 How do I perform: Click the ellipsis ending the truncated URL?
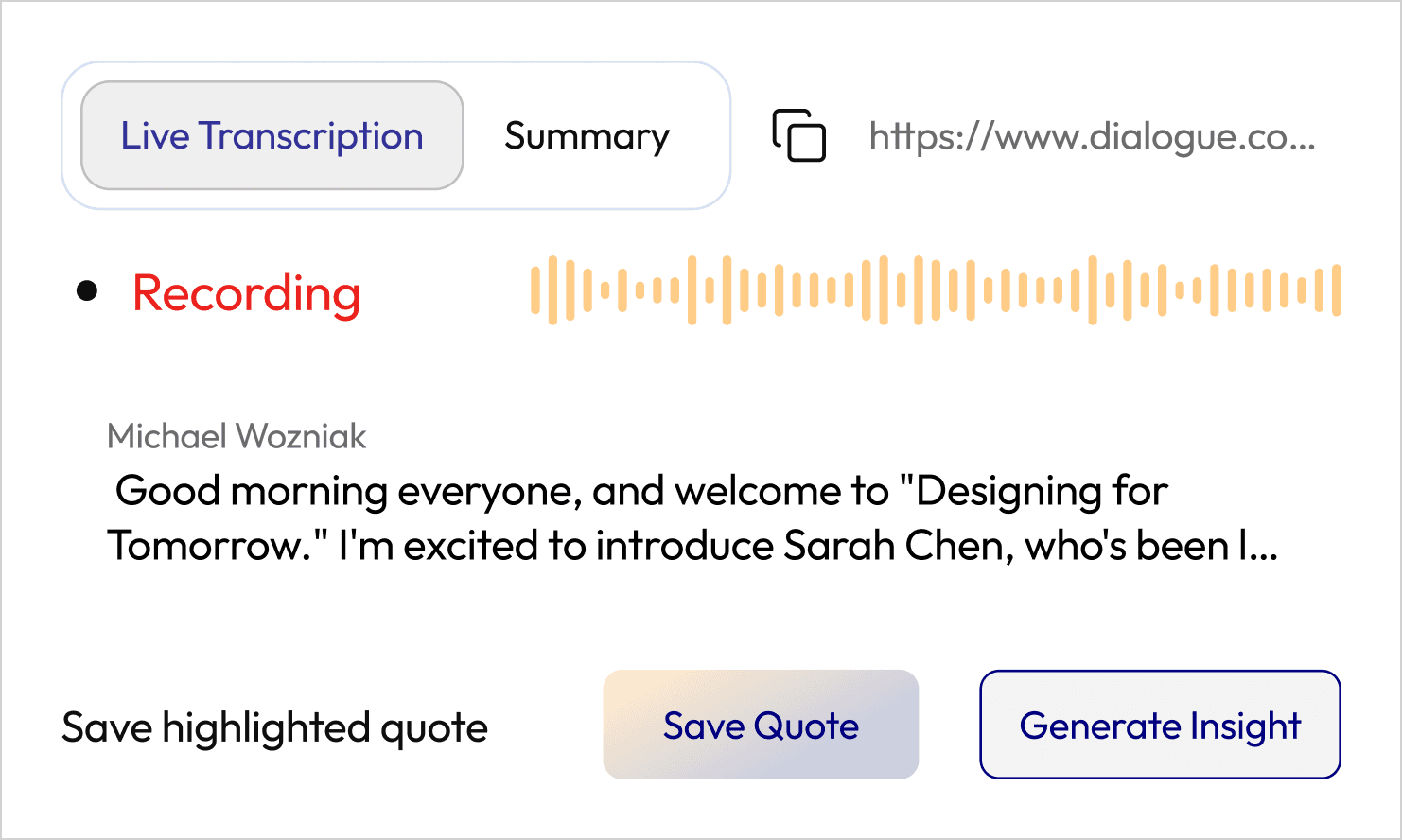(1302, 148)
